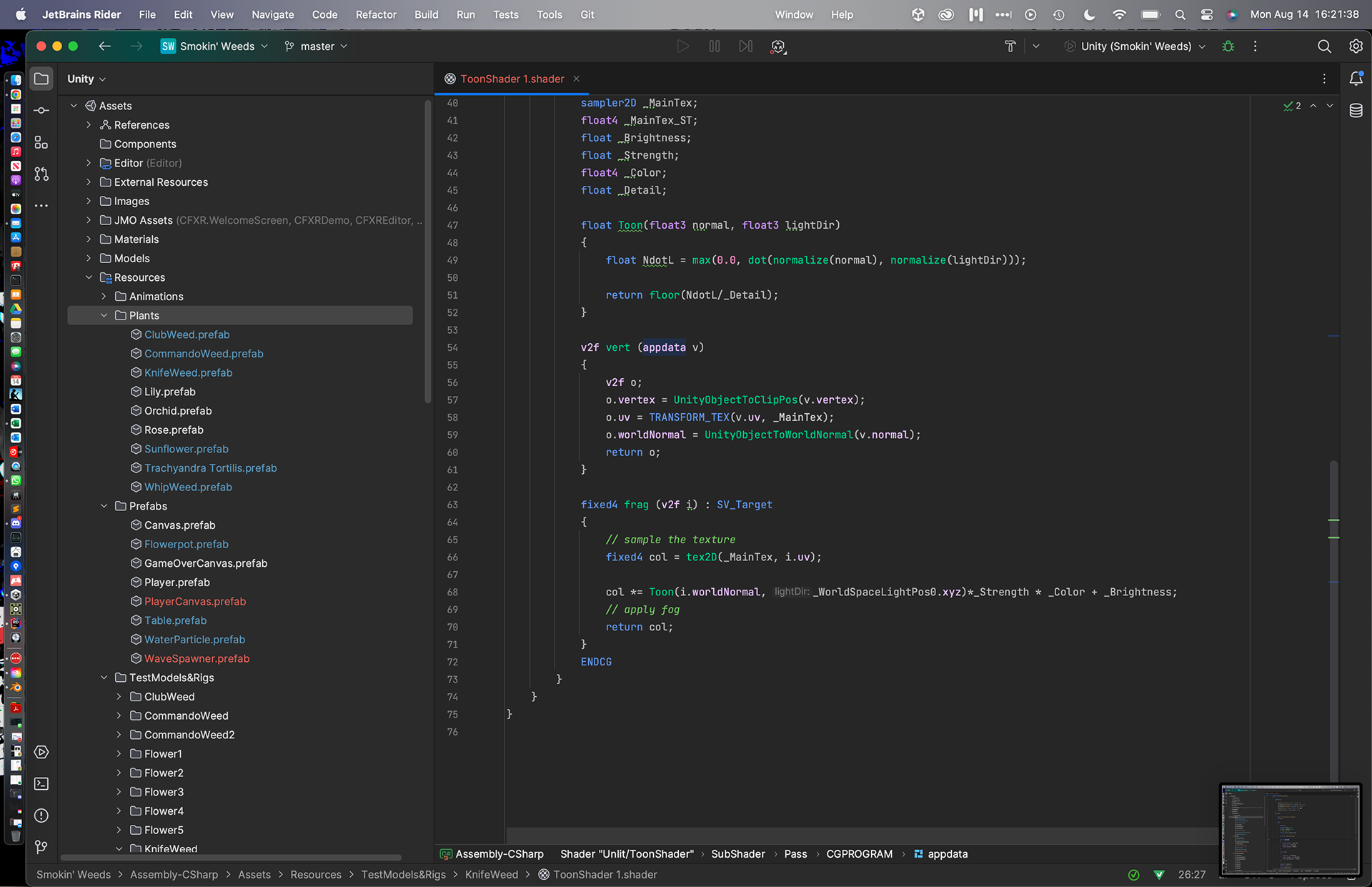Open the Commit tool window icon
The image size is (1372, 887).
tap(41, 110)
